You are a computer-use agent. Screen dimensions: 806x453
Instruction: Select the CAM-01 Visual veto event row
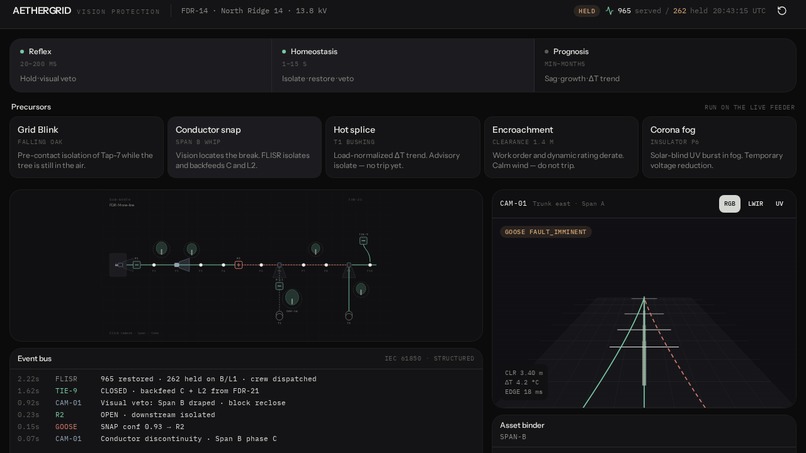tap(246, 403)
